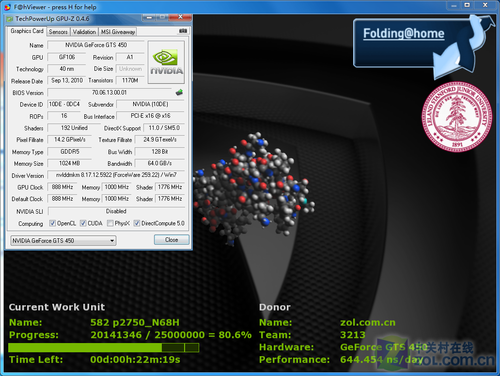Click the Name field showing GeForce GTS 450
This screenshot has height=376, width=500.
(x=96, y=45)
